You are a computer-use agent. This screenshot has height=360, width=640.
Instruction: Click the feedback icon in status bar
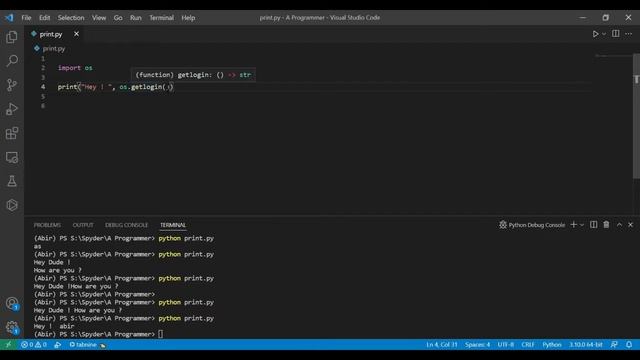click(x=614, y=345)
